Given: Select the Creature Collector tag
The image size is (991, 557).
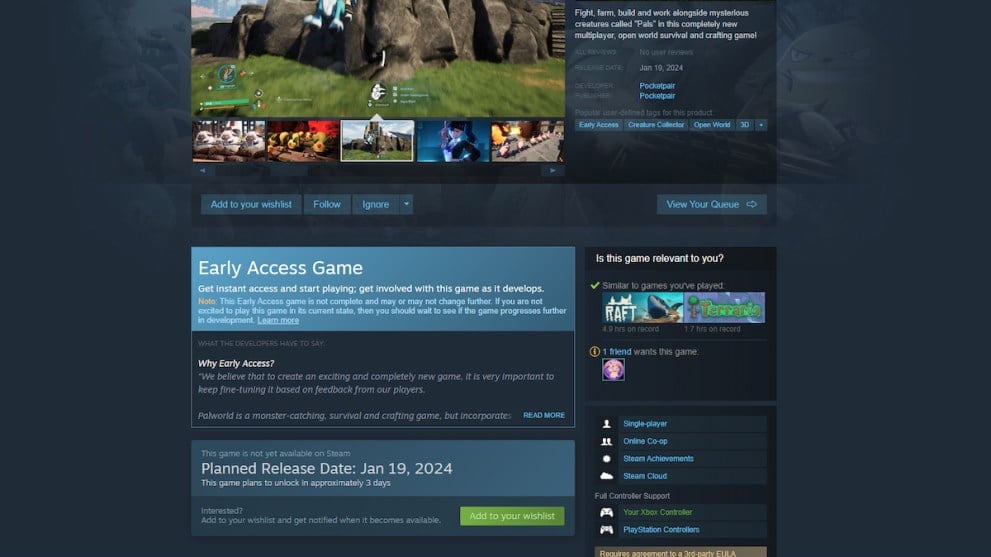Looking at the screenshot, I should click(x=656, y=125).
